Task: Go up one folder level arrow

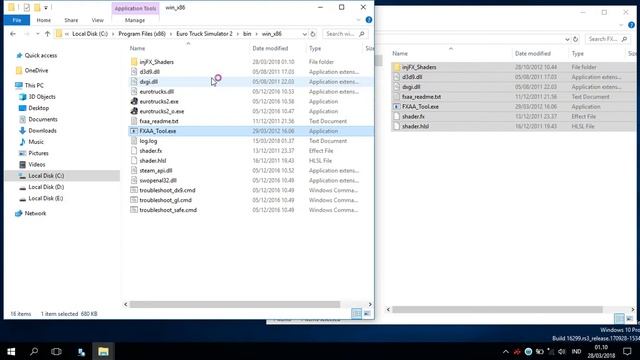Action: coord(47,34)
